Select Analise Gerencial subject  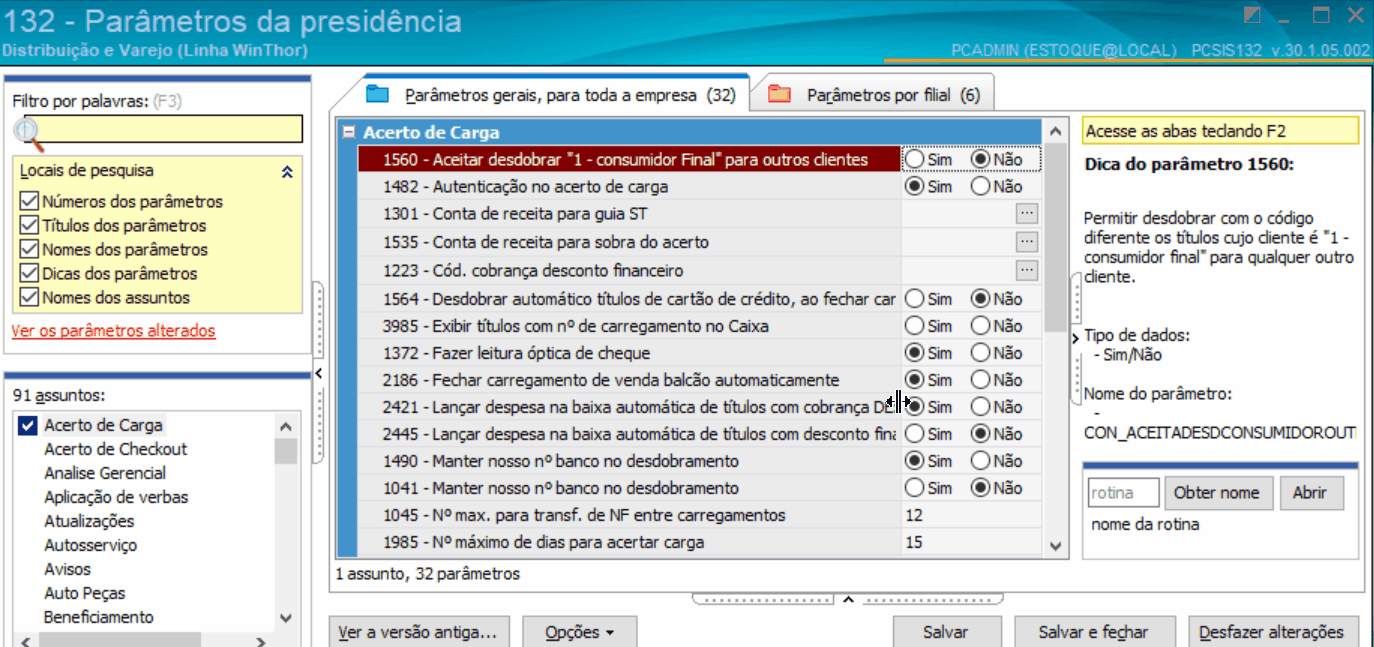pos(105,473)
